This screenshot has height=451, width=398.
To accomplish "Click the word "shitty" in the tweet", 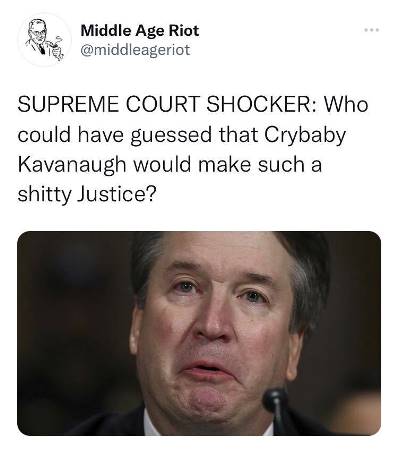I will 44,194.
